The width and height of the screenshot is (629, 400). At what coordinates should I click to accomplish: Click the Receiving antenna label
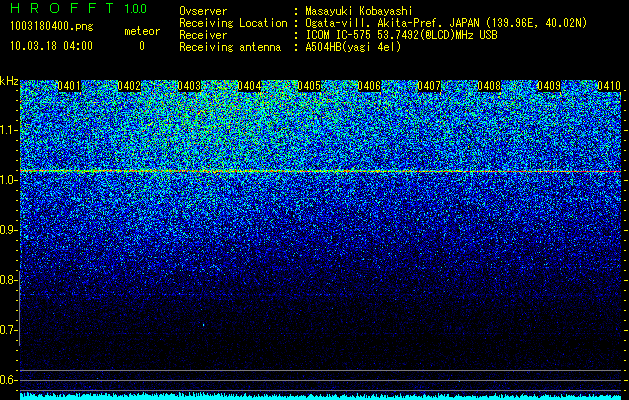[230, 47]
